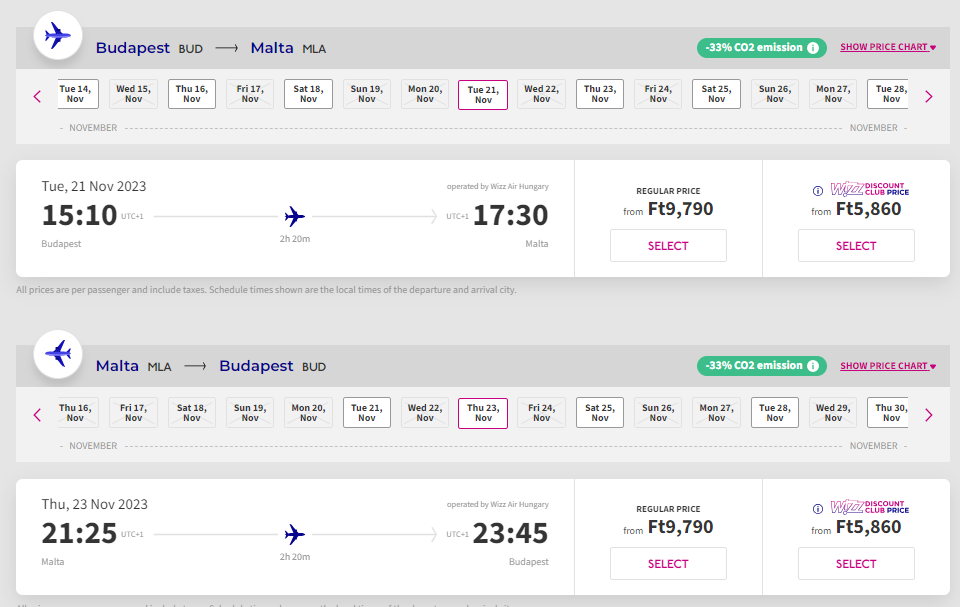Show earlier outbound dates with left arrow
This screenshot has height=607, width=960.
(x=37, y=96)
